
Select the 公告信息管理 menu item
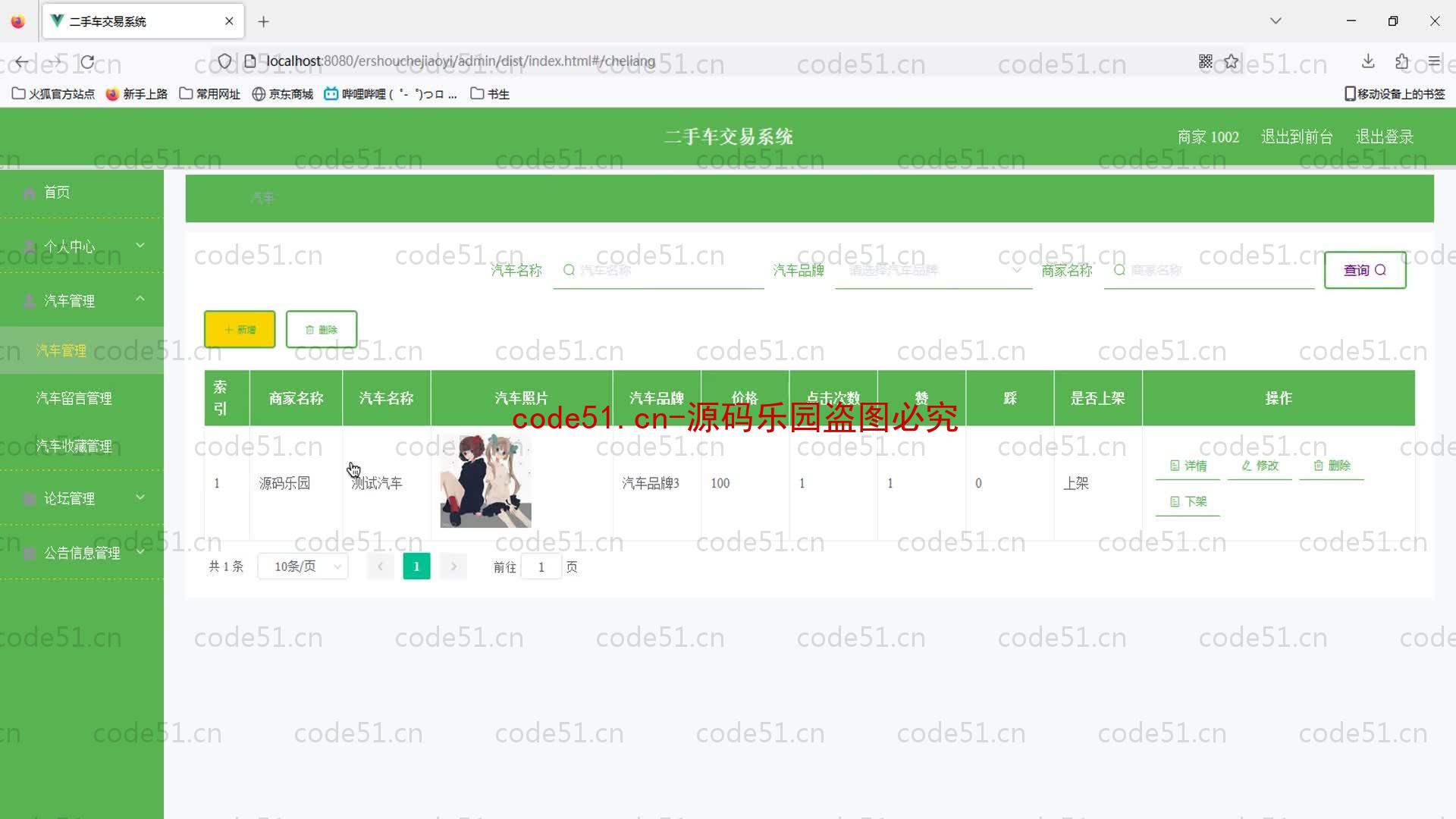[82, 552]
